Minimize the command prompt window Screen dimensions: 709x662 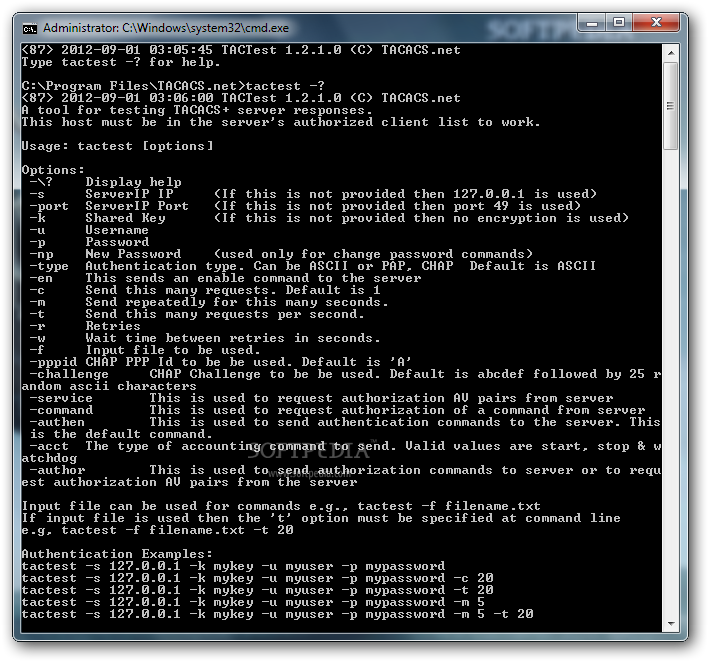592,23
